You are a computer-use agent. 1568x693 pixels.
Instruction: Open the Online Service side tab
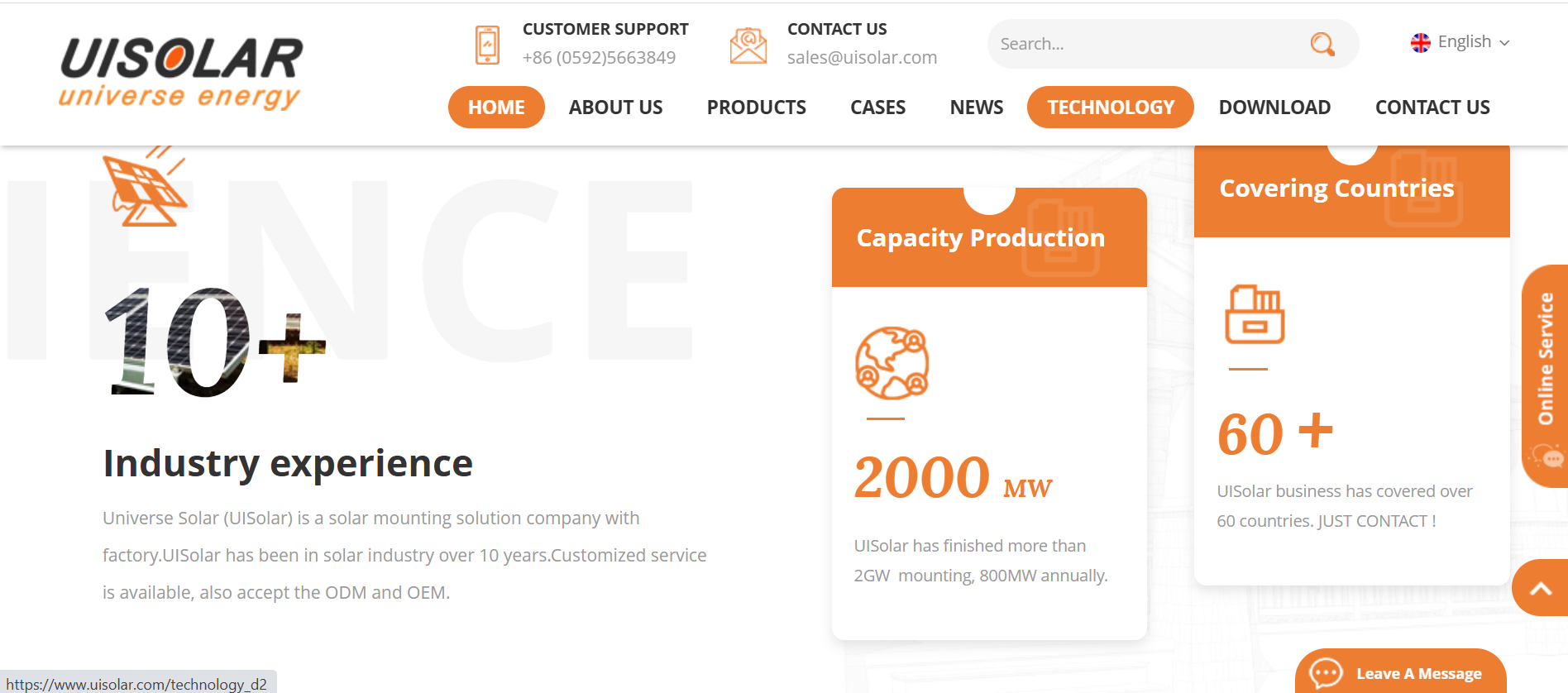coord(1544,376)
